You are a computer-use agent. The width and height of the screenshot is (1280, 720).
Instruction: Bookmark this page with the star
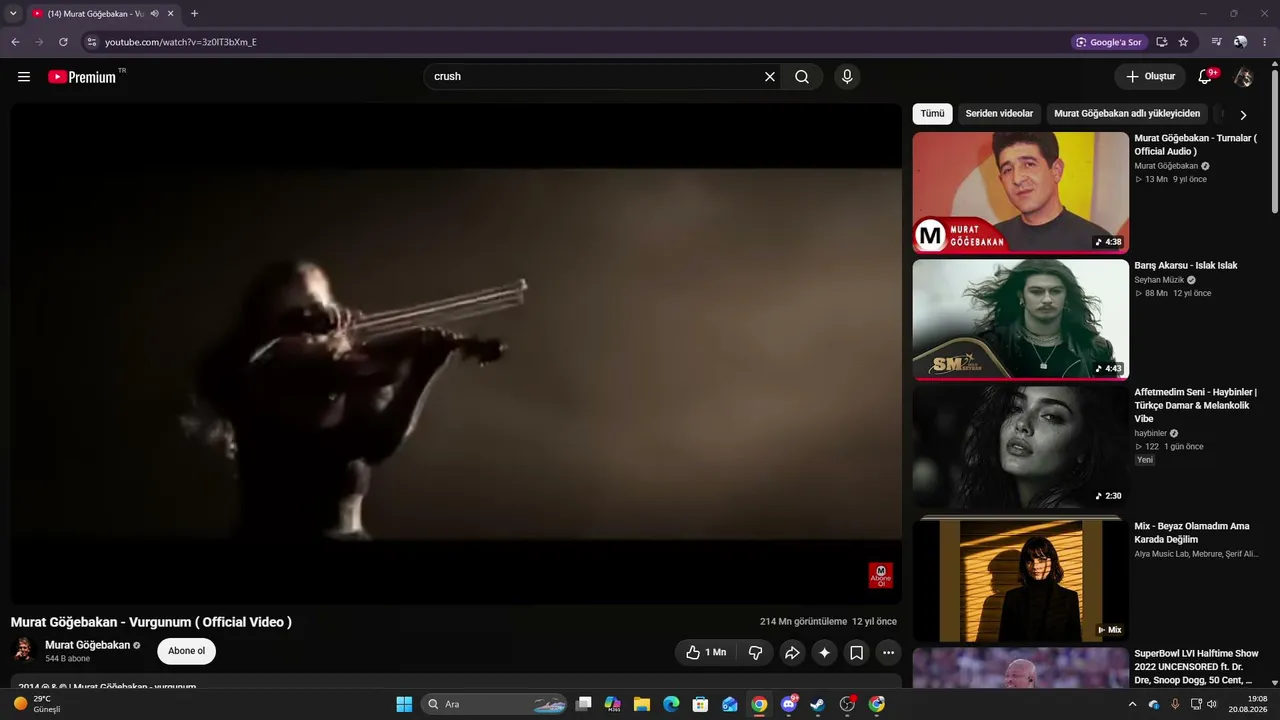coord(1183,42)
